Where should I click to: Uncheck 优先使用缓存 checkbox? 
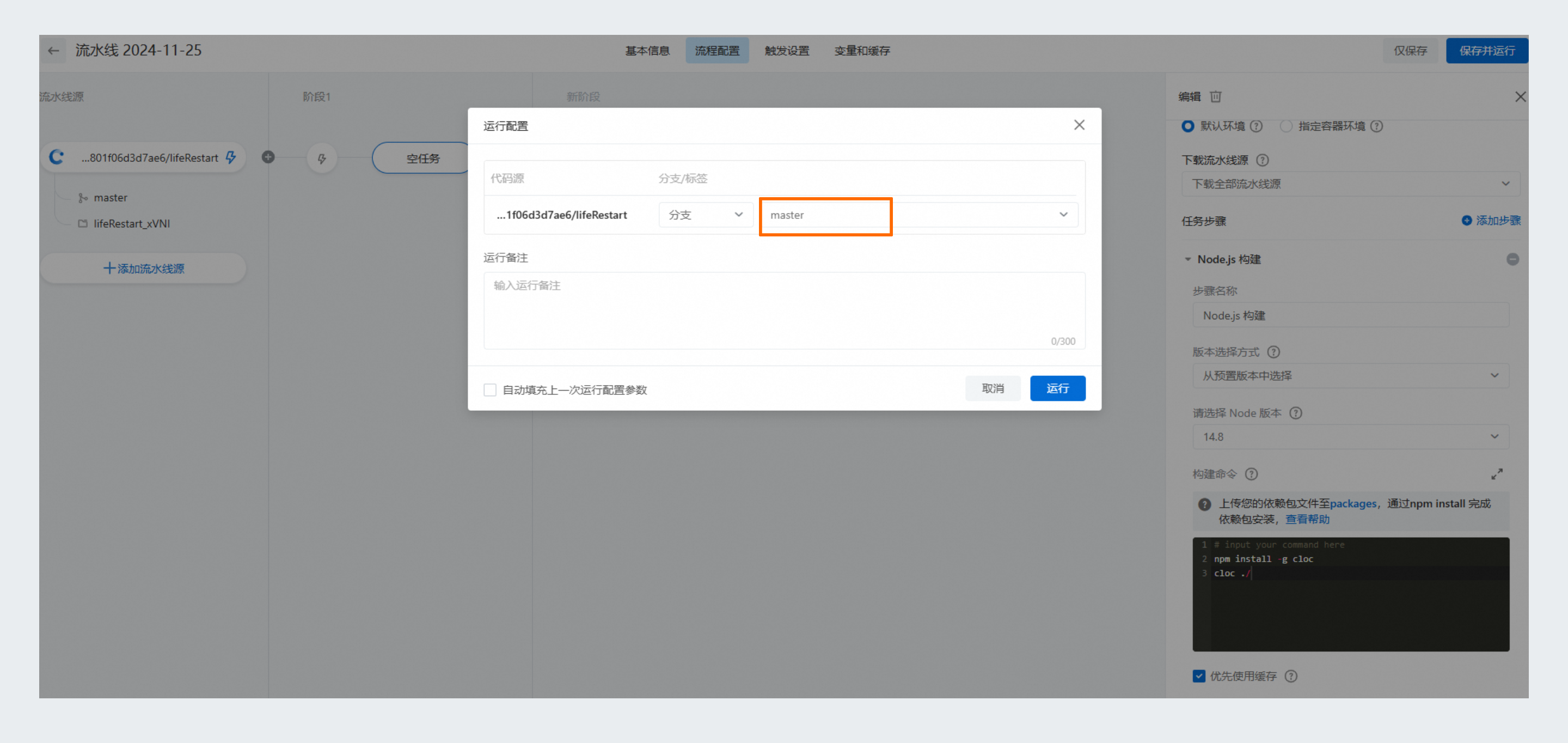click(x=1198, y=676)
